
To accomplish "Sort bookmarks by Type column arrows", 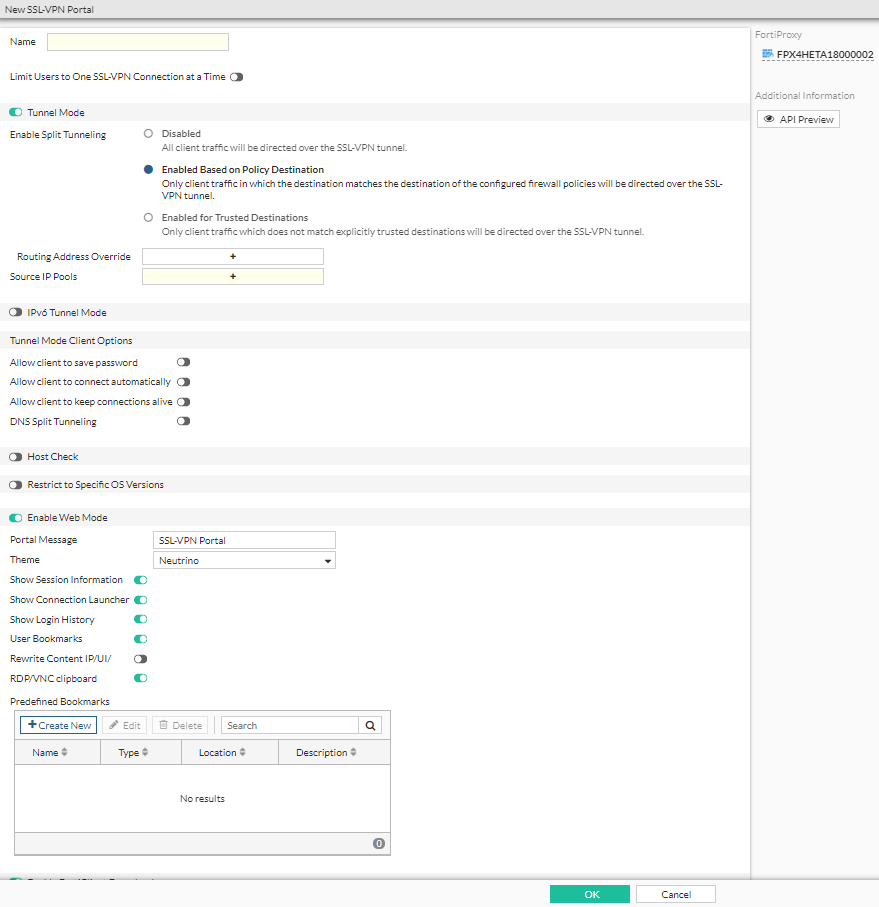I will pyautogui.click(x=145, y=753).
